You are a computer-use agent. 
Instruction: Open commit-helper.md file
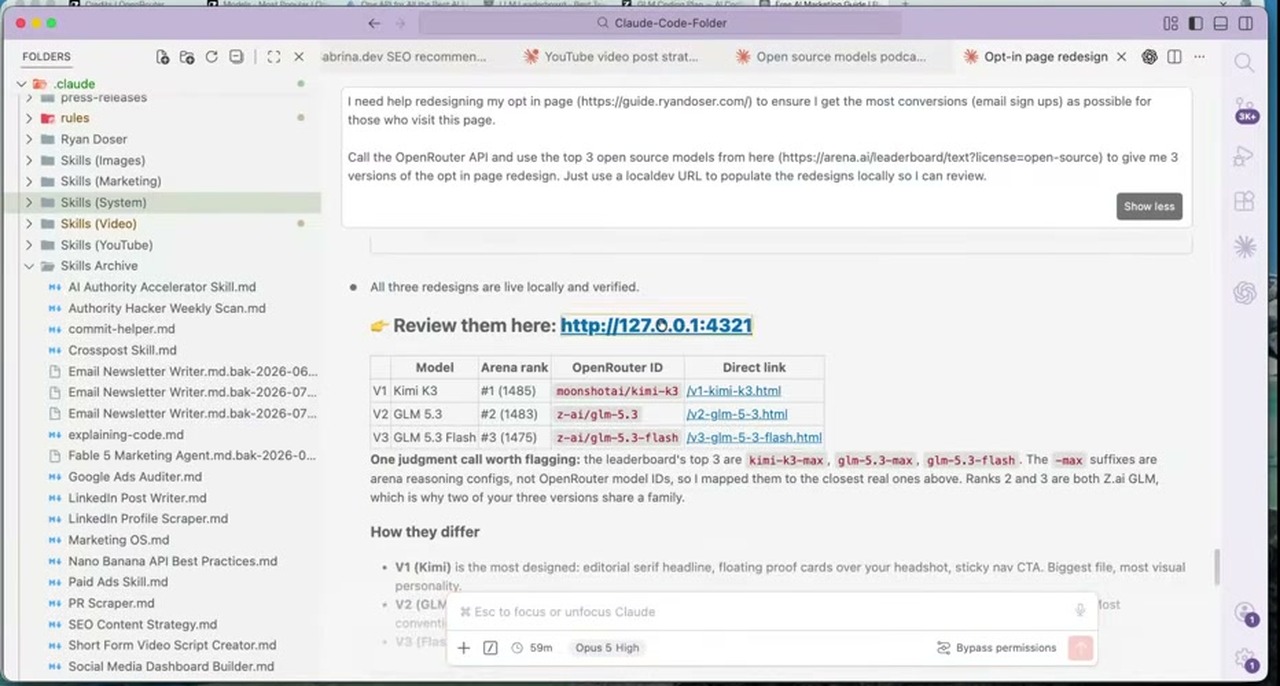pos(121,329)
